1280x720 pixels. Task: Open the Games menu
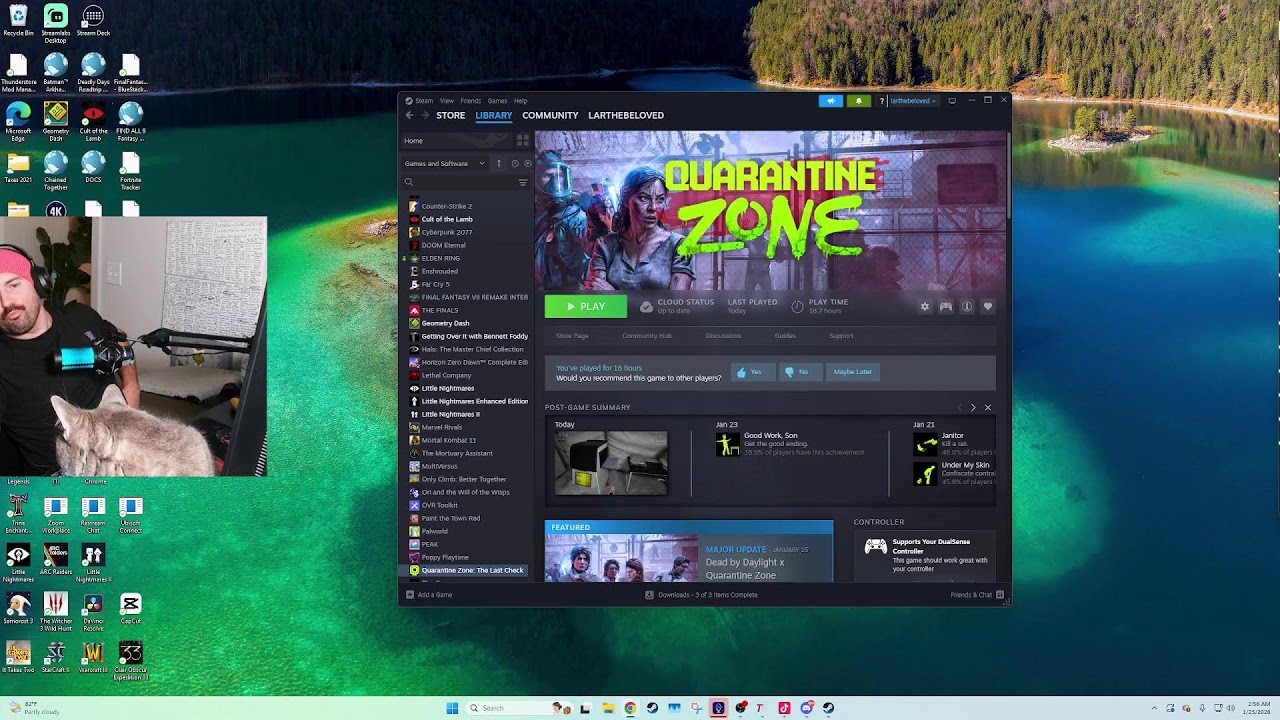pos(497,101)
